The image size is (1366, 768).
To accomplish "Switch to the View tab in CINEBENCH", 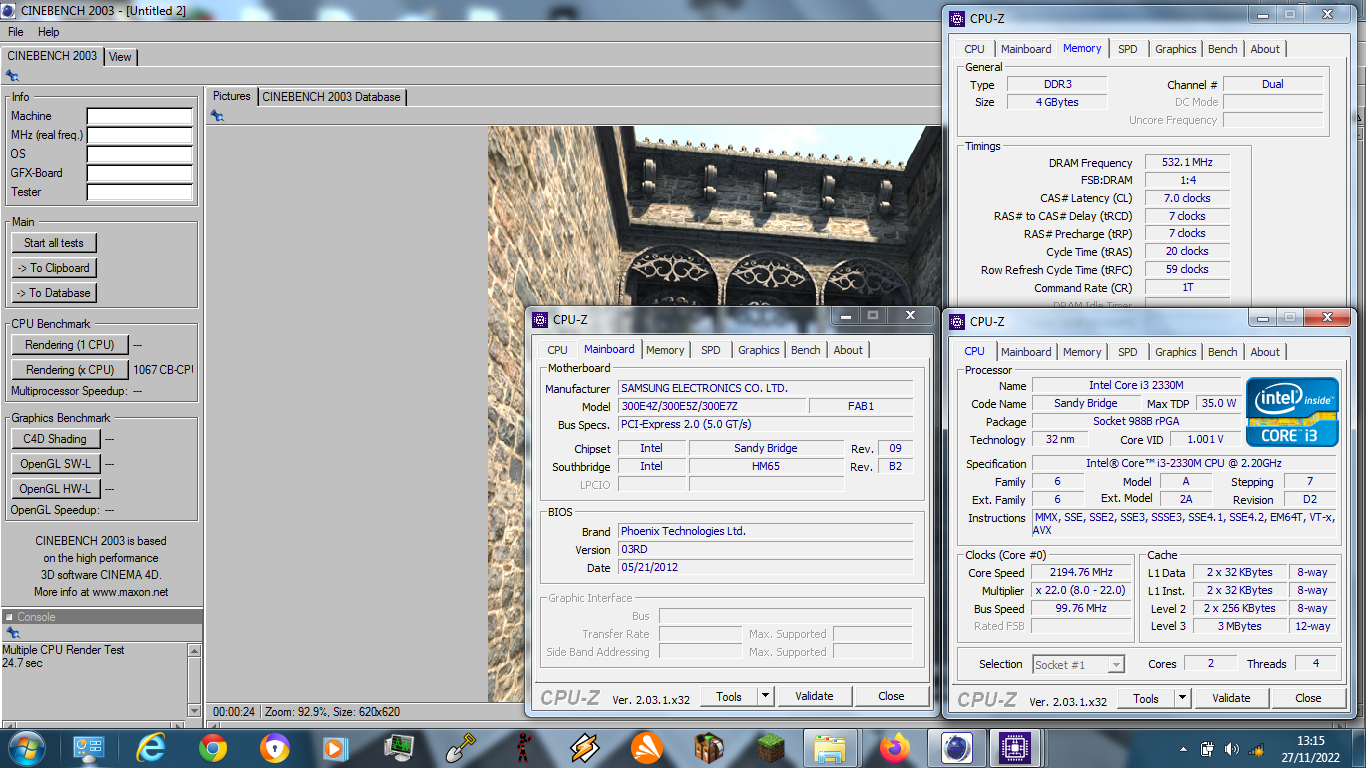I will [120, 56].
